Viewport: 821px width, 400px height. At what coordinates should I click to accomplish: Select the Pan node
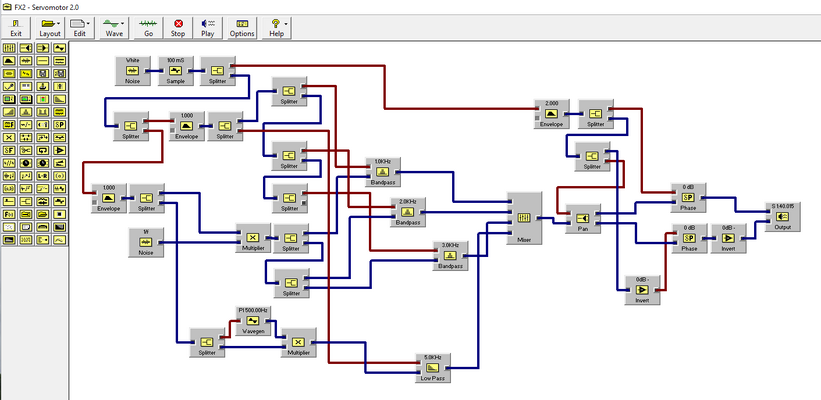(583, 218)
